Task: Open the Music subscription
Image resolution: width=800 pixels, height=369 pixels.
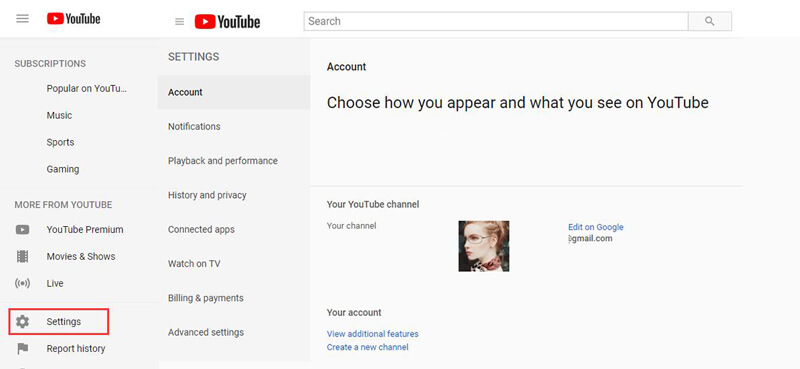Action: pos(59,115)
